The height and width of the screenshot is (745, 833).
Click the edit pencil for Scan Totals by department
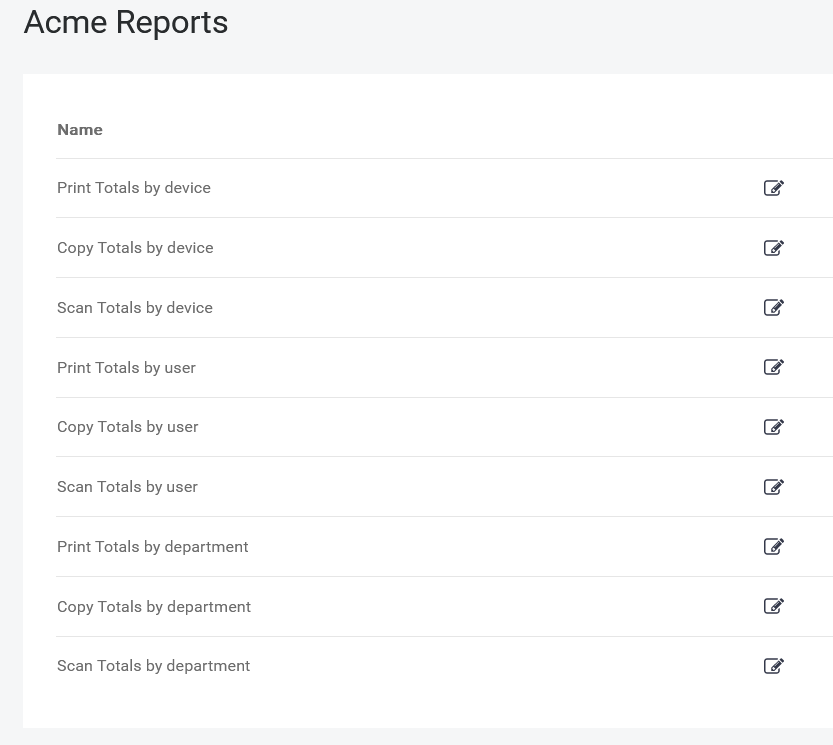coord(774,666)
